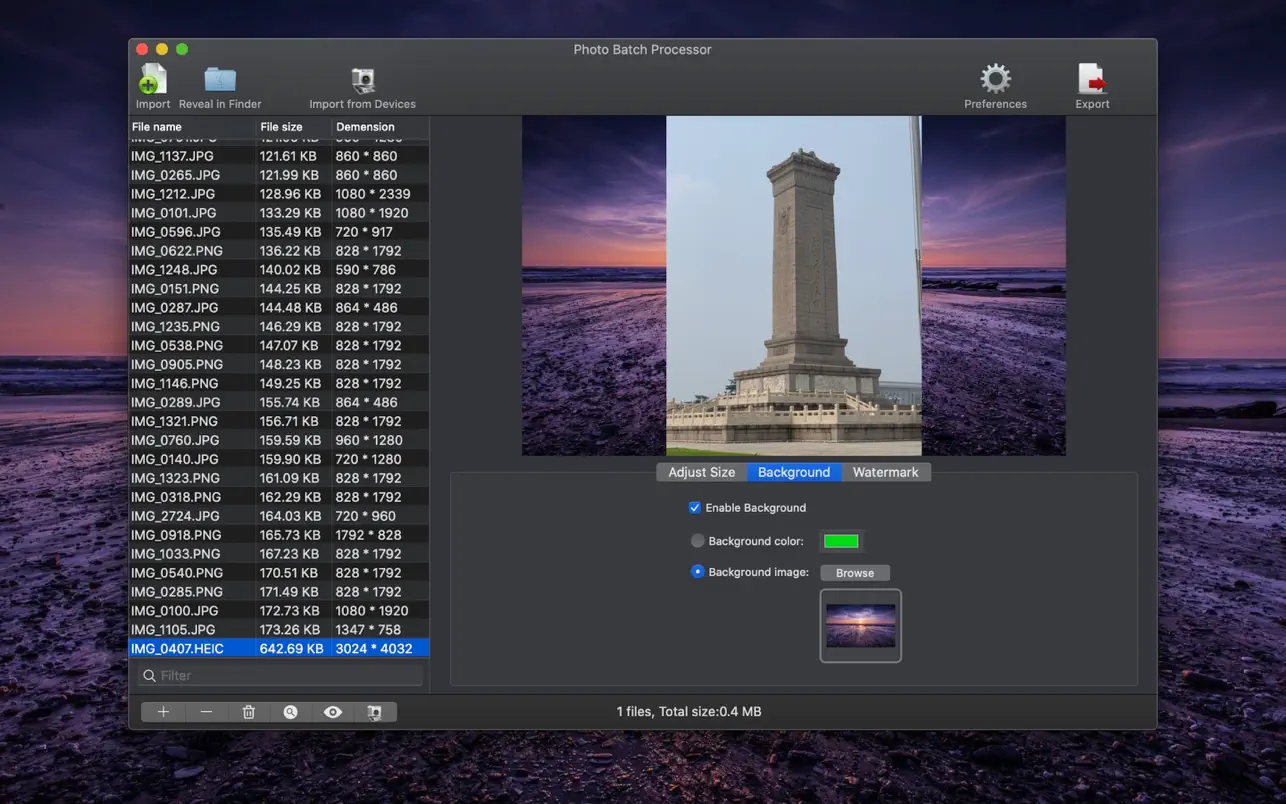Screen dimensions: 1286x804
Task: Remove the selected file with the minus button
Action: coord(206,712)
